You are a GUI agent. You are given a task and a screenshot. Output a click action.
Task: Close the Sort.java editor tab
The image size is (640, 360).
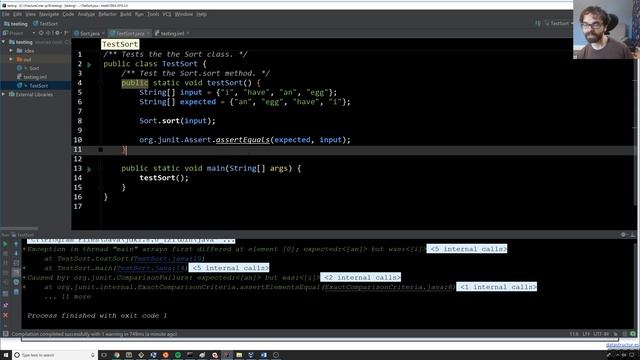(103, 33)
